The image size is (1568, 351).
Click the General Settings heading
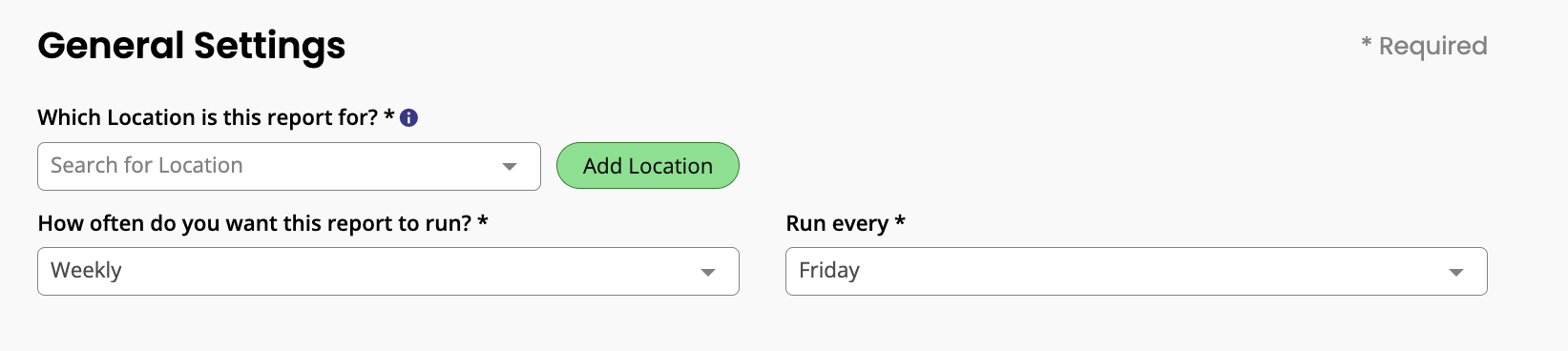coord(192,46)
